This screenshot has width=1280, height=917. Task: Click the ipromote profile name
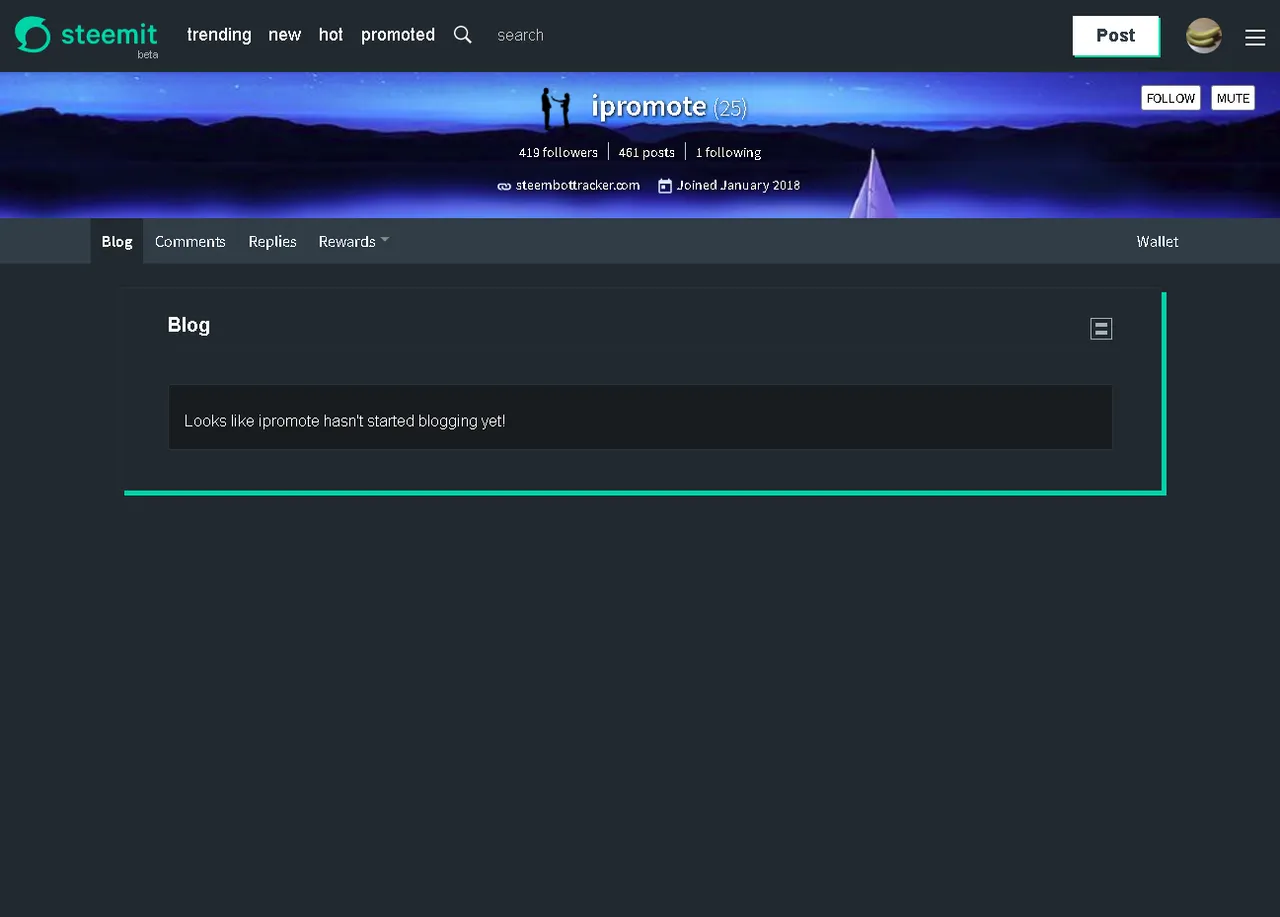(649, 105)
